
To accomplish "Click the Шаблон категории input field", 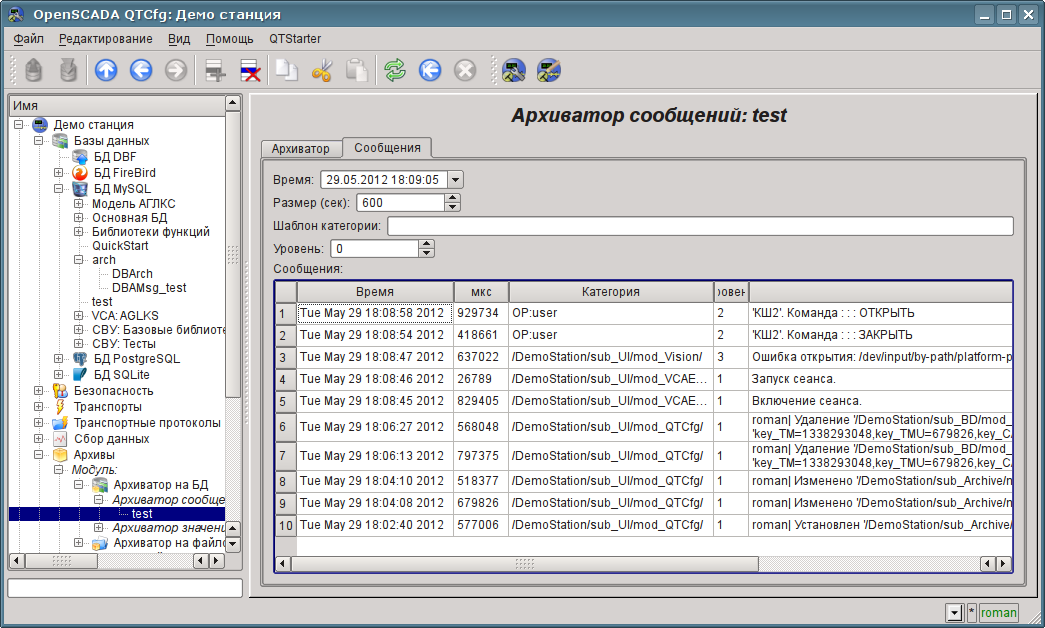I will tap(700, 226).
